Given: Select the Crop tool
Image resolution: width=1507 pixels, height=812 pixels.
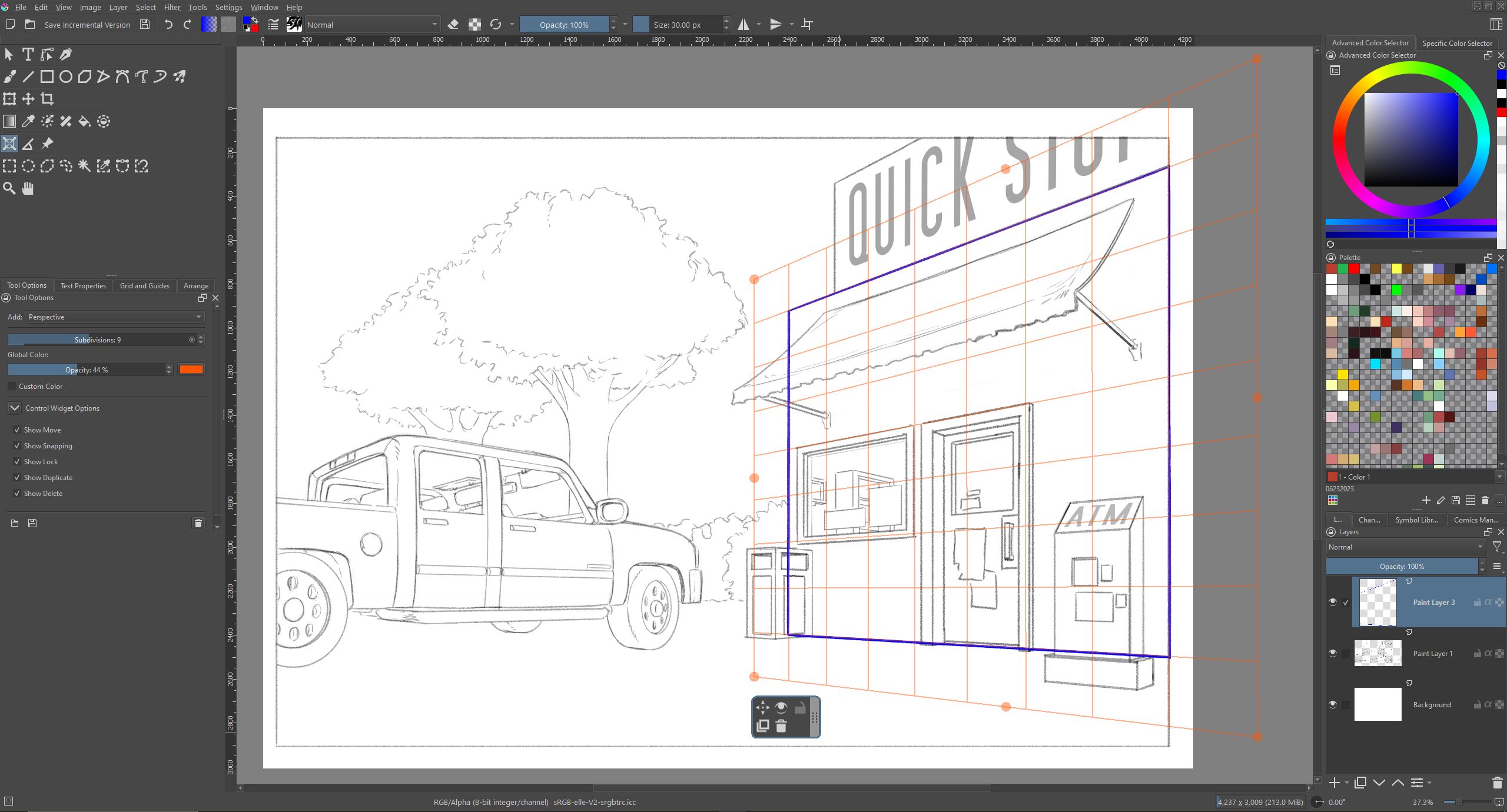Looking at the screenshot, I should (x=47, y=99).
